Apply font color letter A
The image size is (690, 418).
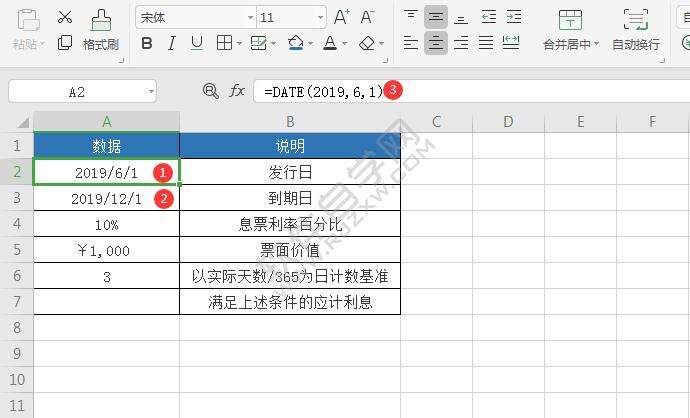point(330,43)
